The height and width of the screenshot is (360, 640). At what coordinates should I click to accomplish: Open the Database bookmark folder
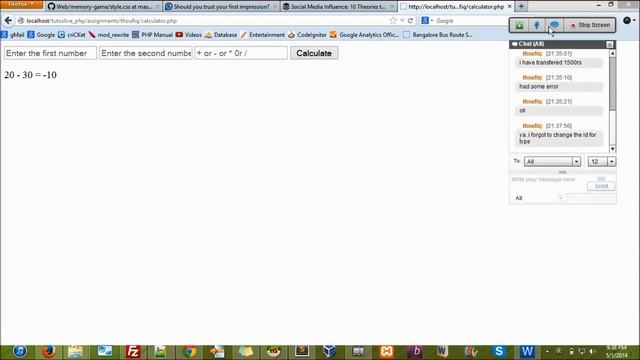(x=221, y=35)
